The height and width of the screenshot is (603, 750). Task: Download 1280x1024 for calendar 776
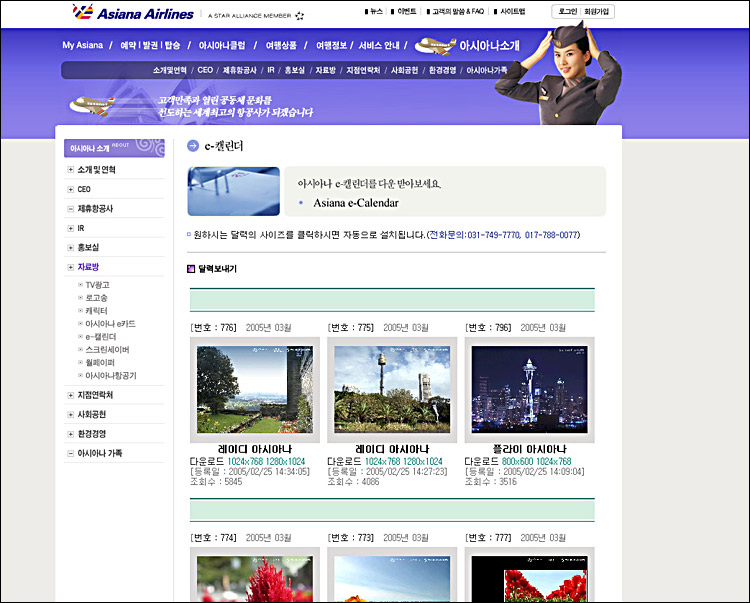286,461
